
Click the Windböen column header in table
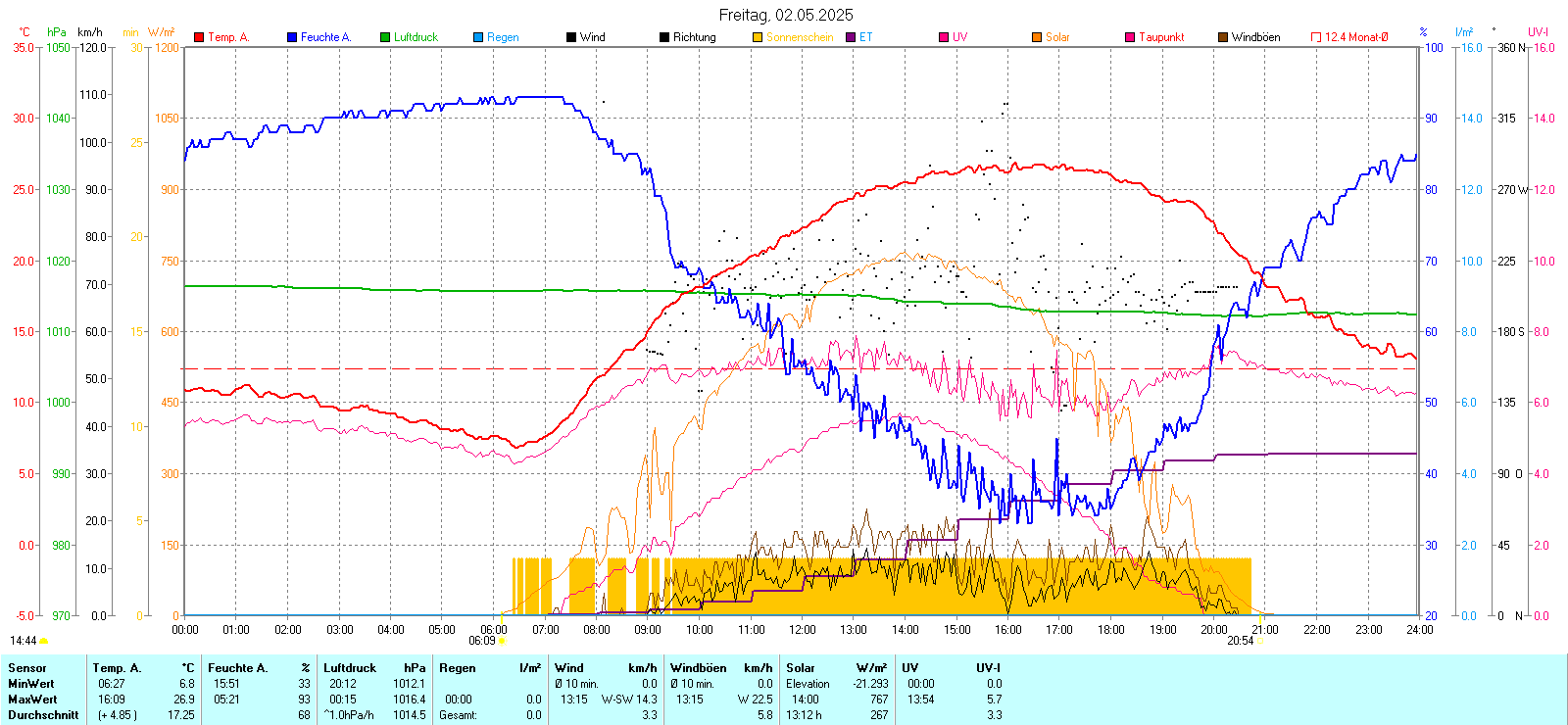[x=699, y=668]
